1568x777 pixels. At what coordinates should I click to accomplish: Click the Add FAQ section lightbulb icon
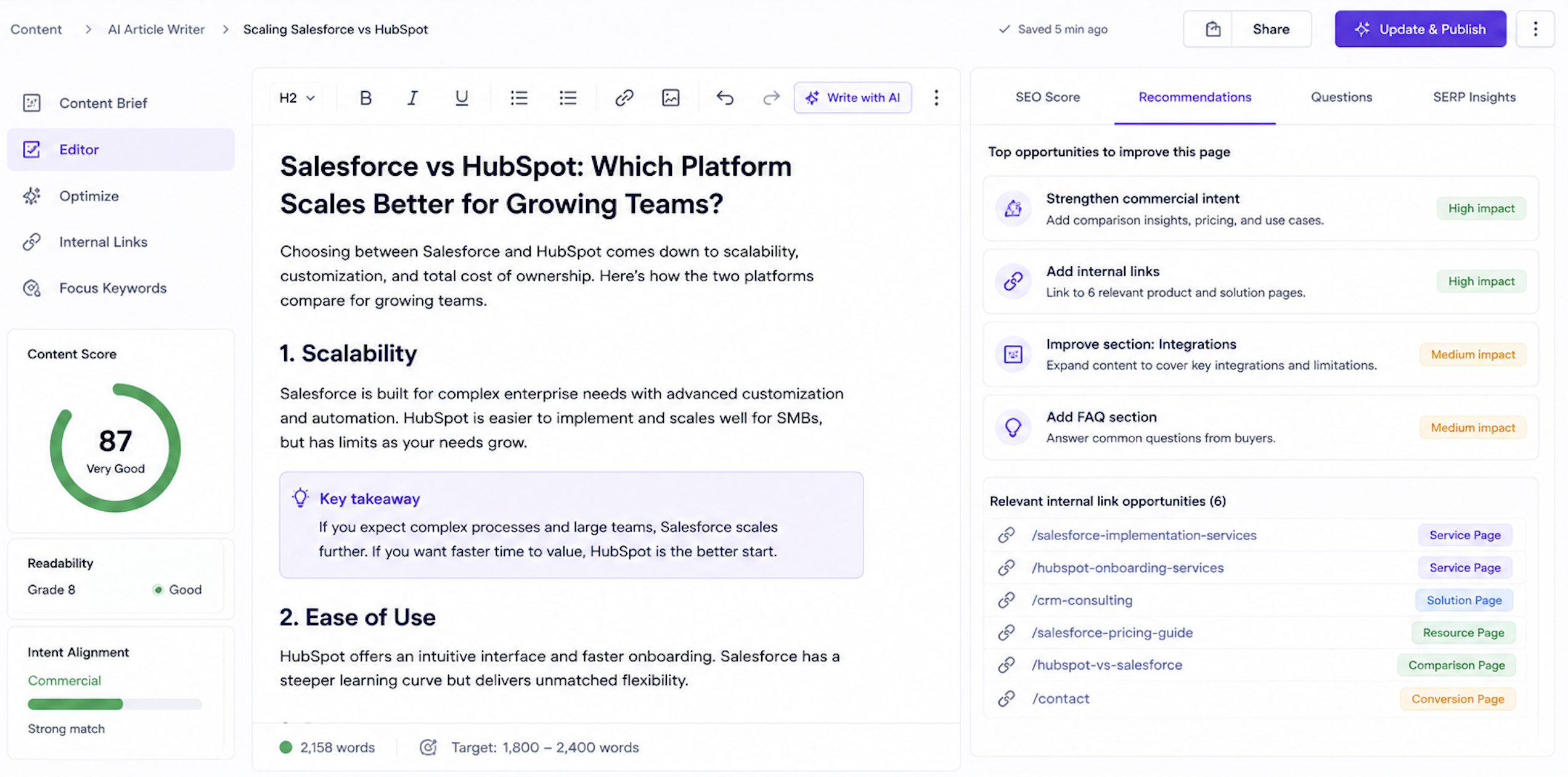pos(1013,427)
